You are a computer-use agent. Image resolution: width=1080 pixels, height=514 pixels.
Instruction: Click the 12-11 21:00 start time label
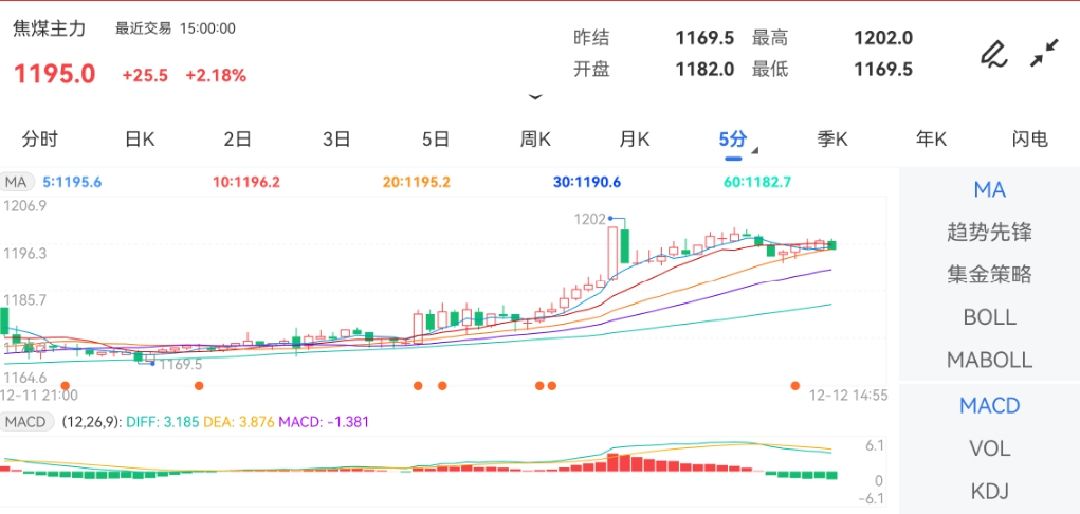coord(39,395)
